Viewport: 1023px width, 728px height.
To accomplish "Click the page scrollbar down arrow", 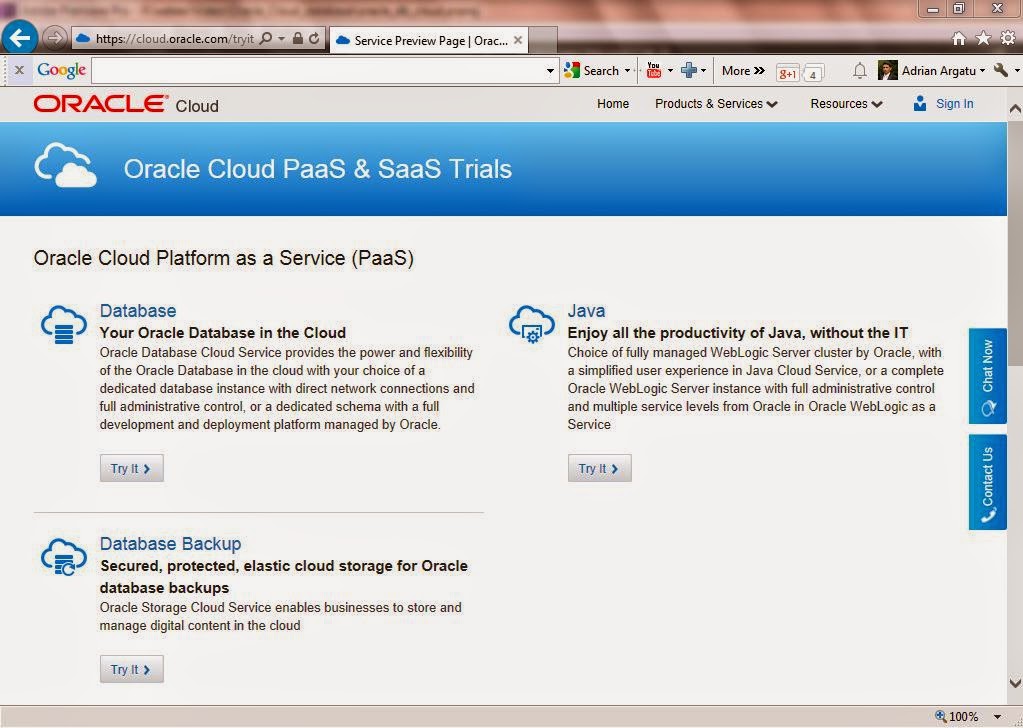I will (x=1015, y=684).
